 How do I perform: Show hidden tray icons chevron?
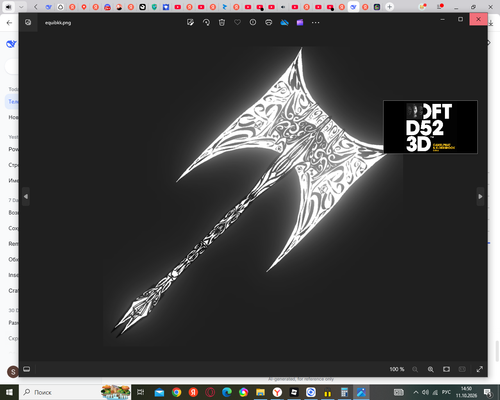(x=416, y=392)
